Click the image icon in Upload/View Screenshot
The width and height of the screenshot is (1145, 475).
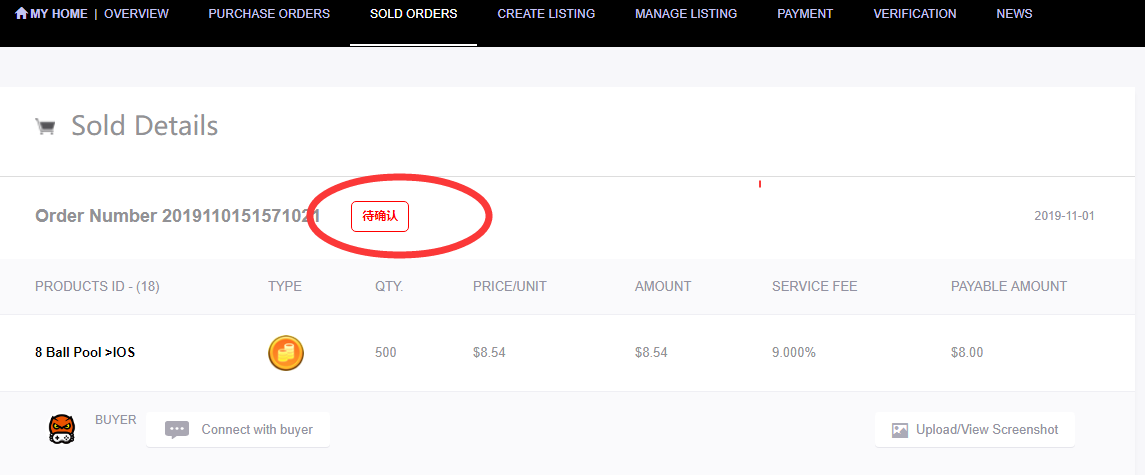900,430
